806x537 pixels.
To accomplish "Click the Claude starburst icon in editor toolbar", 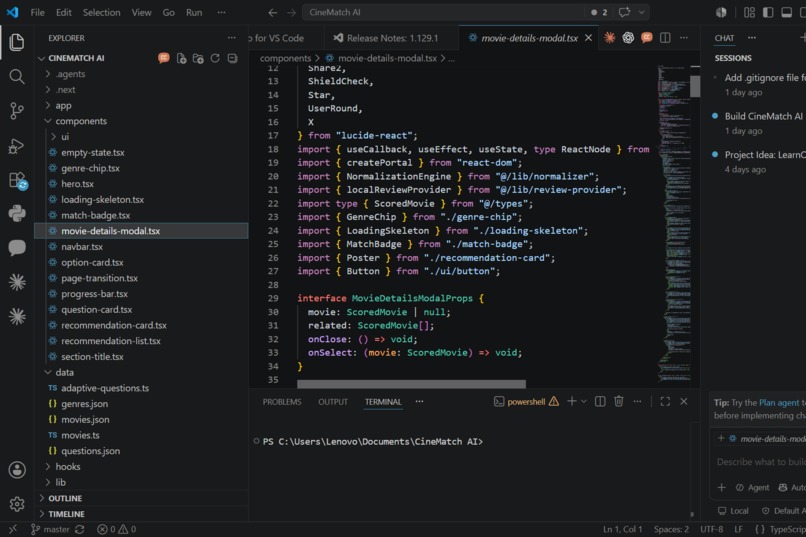I will [610, 38].
